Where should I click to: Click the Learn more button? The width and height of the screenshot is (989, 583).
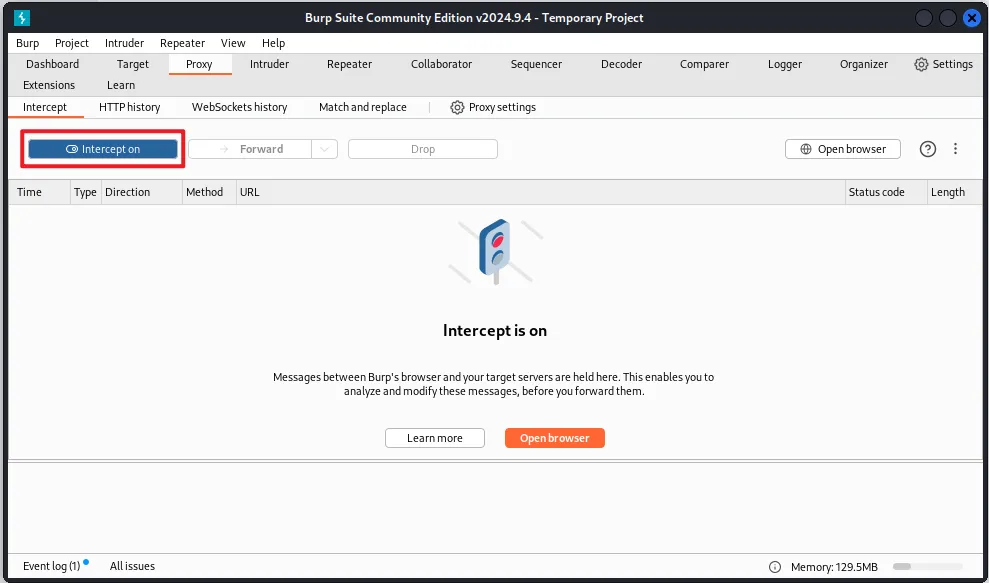coord(435,438)
